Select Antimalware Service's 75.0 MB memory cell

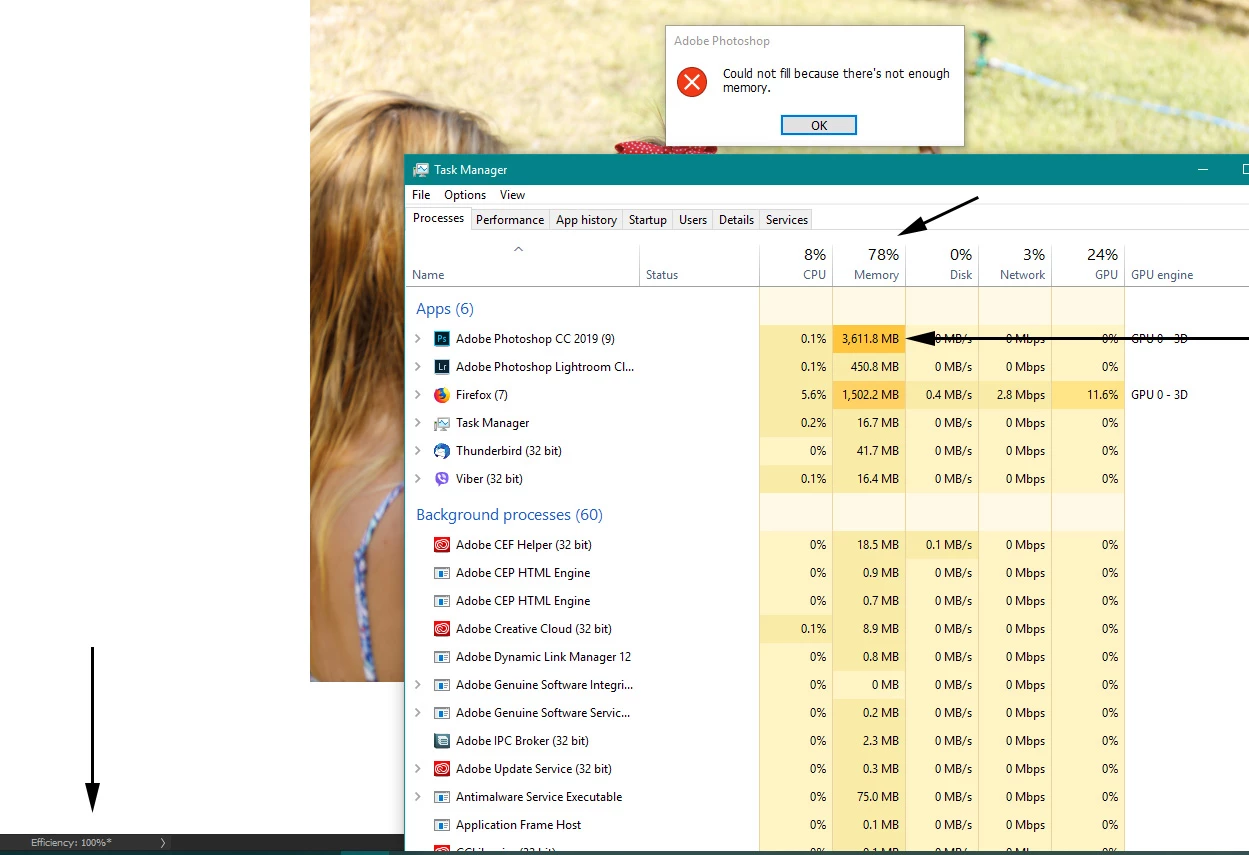point(869,797)
